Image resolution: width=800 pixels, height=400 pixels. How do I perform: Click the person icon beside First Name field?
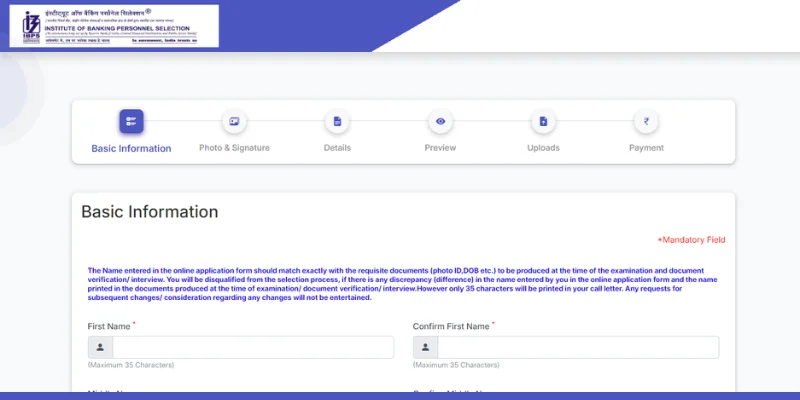pos(100,347)
